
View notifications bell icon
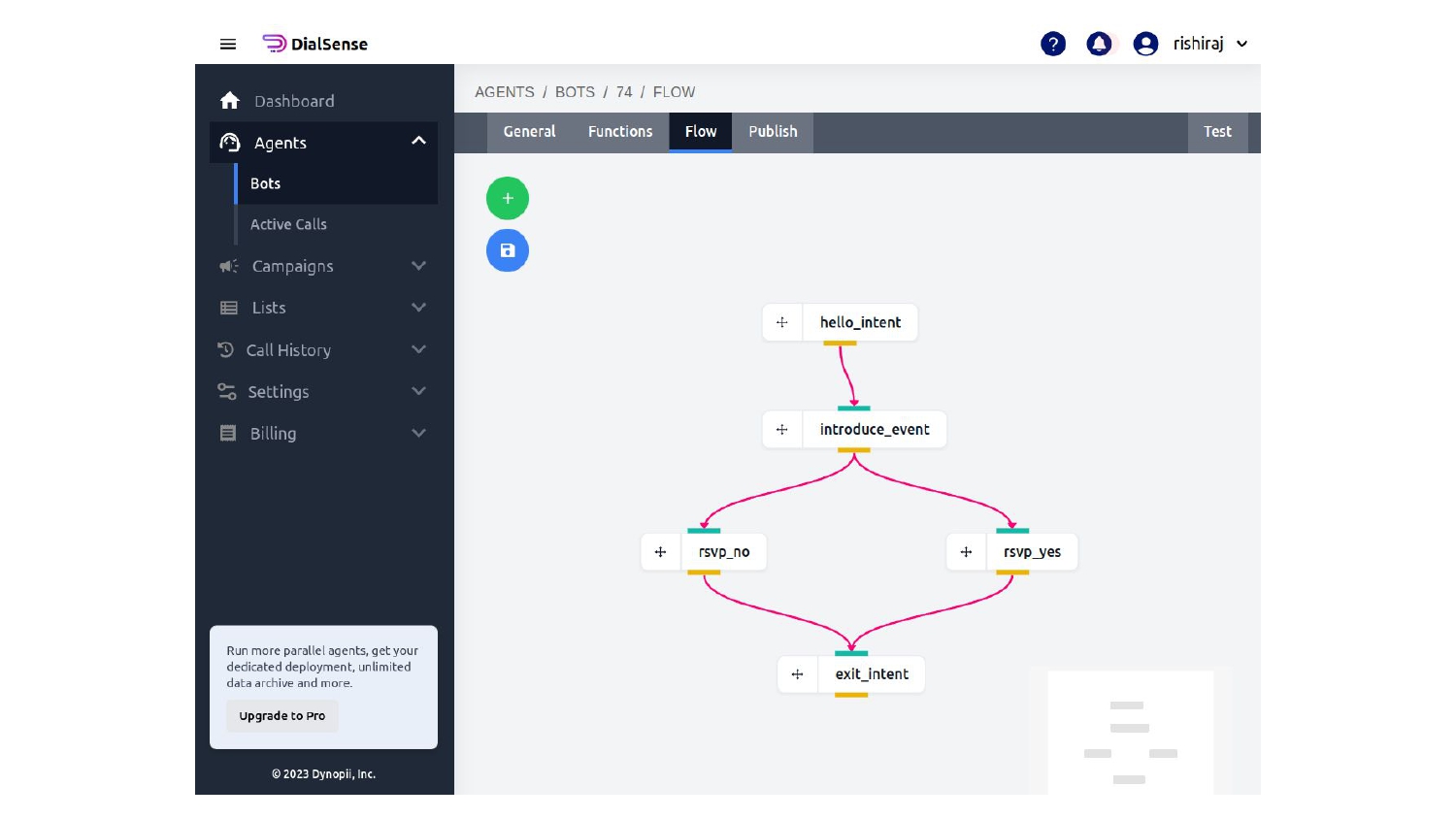[1099, 44]
